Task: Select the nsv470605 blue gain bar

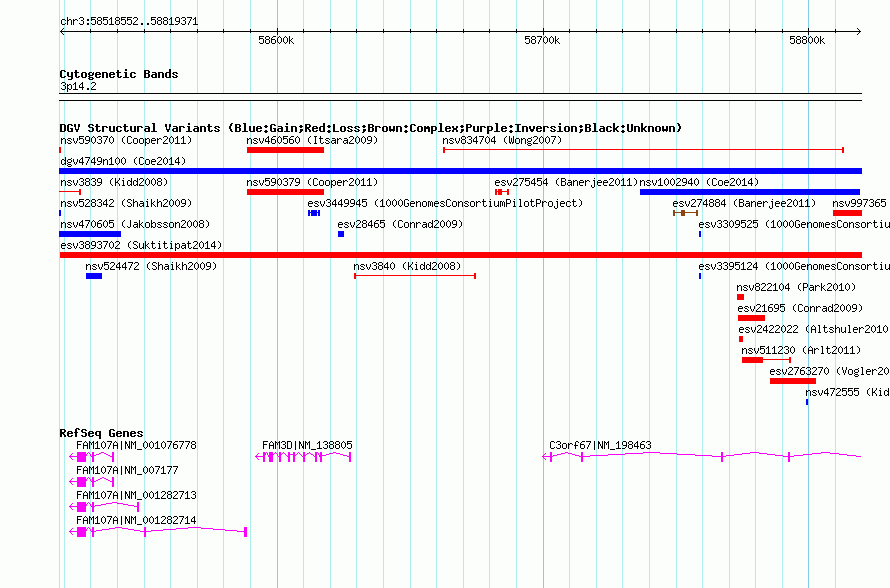Action: click(x=90, y=234)
